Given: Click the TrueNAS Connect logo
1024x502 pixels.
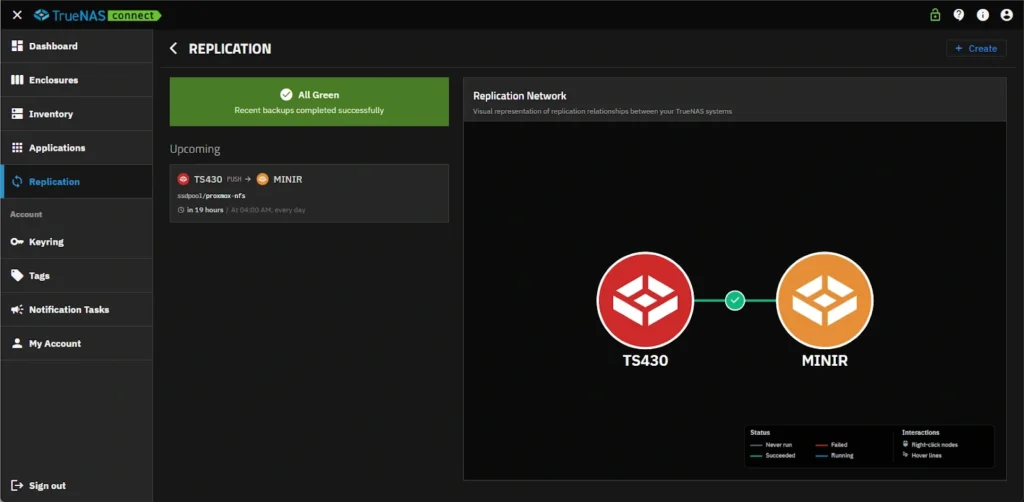Looking at the screenshot, I should tap(97, 15).
